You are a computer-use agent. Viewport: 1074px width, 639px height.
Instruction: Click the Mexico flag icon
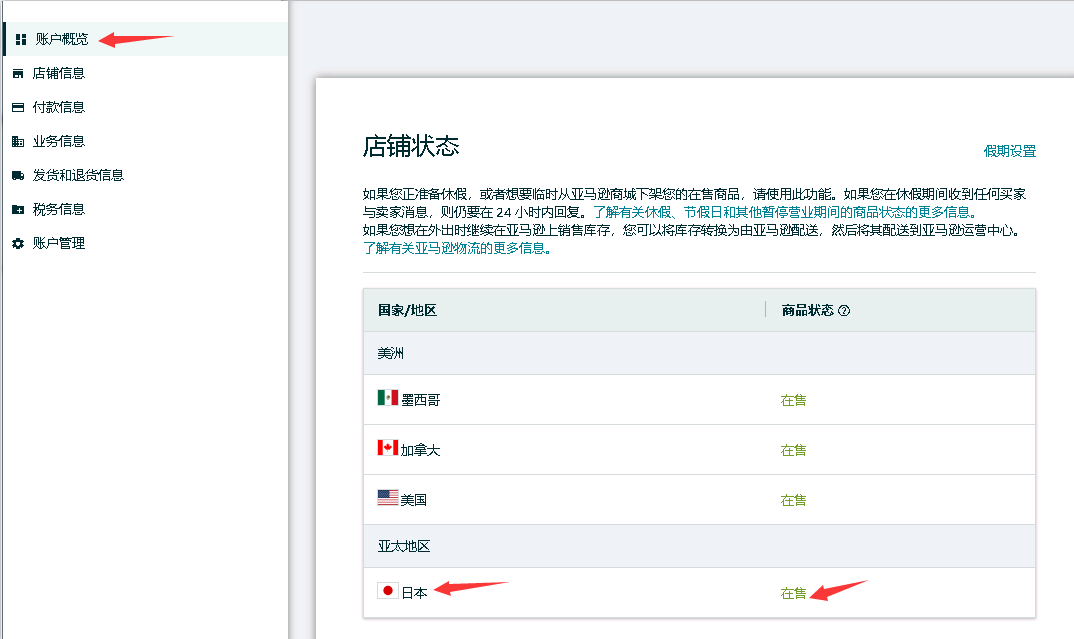389,399
